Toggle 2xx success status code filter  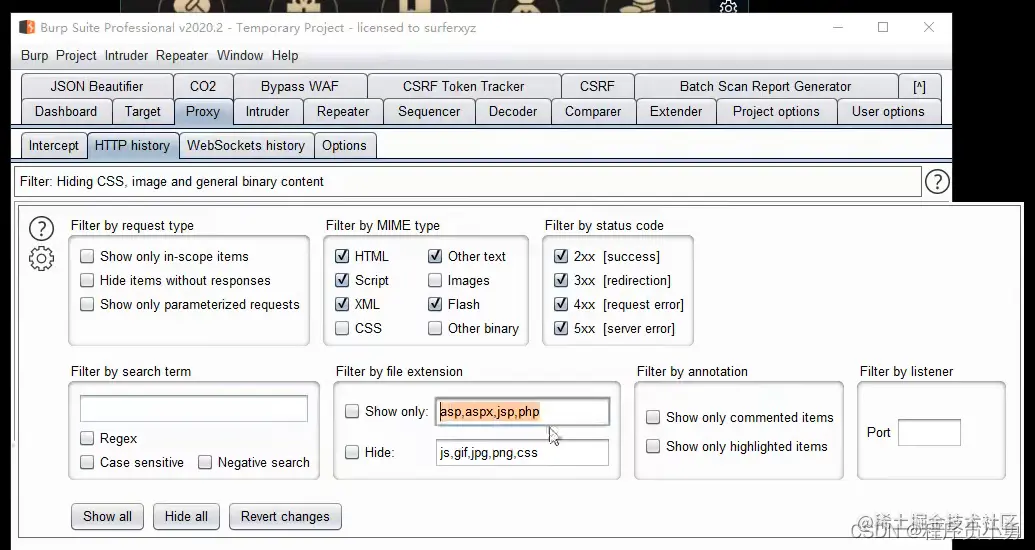click(561, 256)
